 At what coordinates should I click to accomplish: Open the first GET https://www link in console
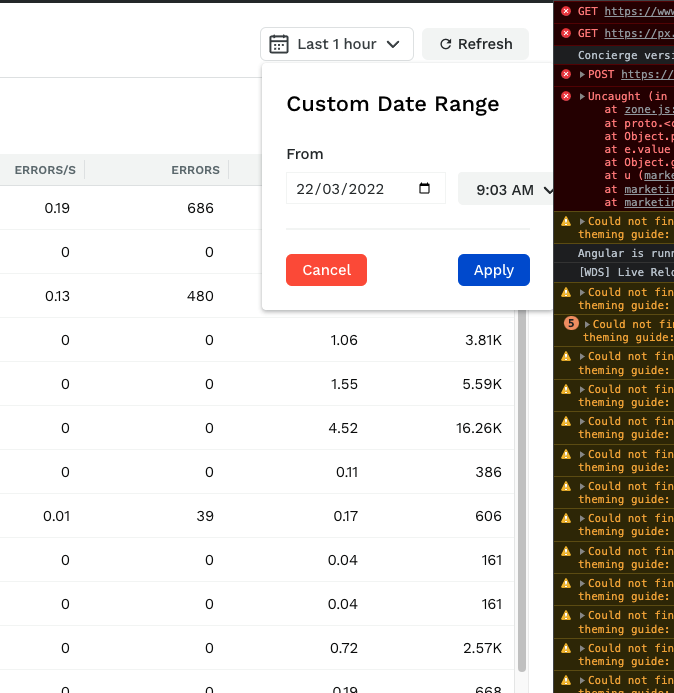[x=639, y=11]
